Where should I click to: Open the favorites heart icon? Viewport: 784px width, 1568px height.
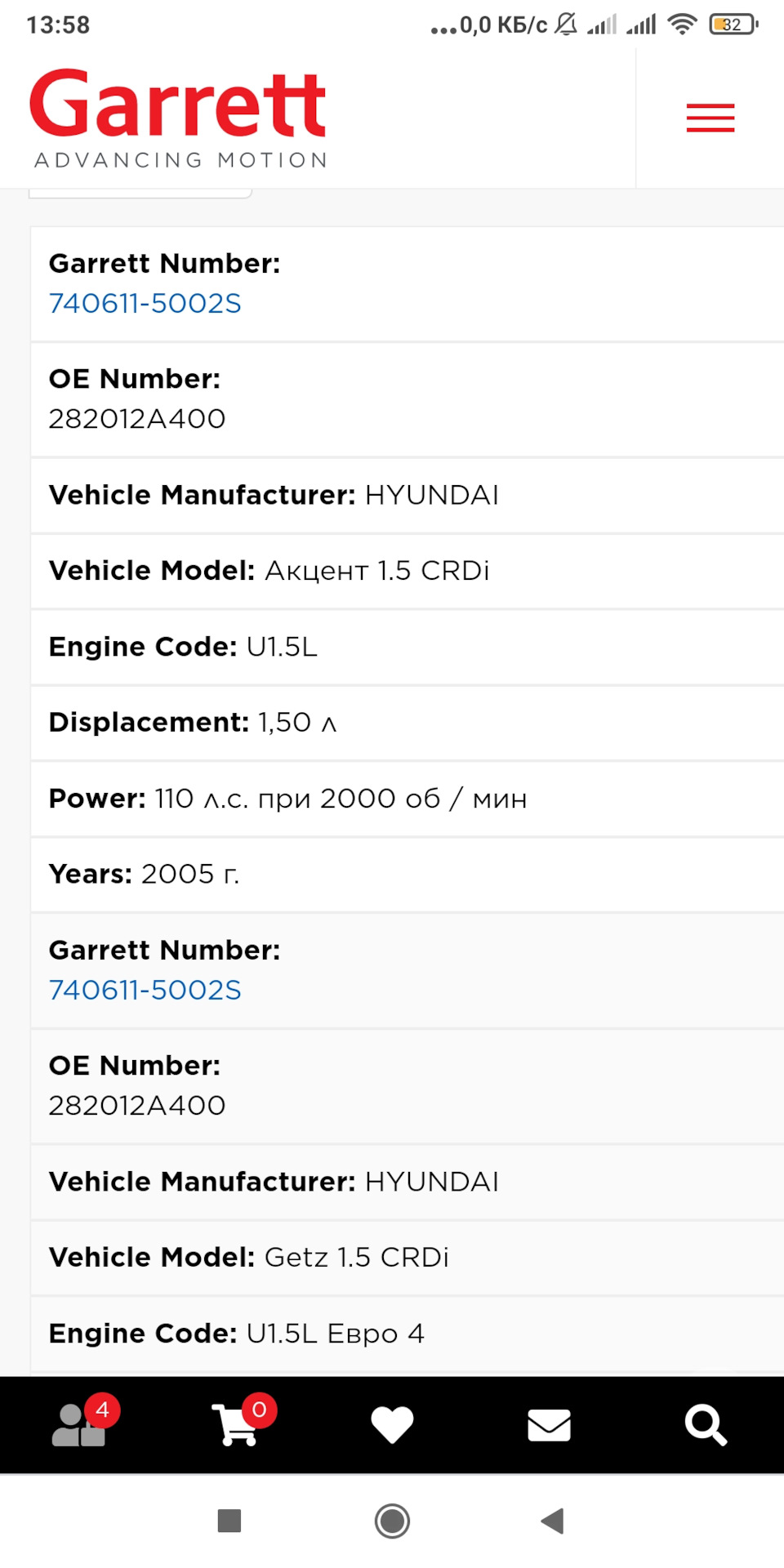coord(392,1425)
